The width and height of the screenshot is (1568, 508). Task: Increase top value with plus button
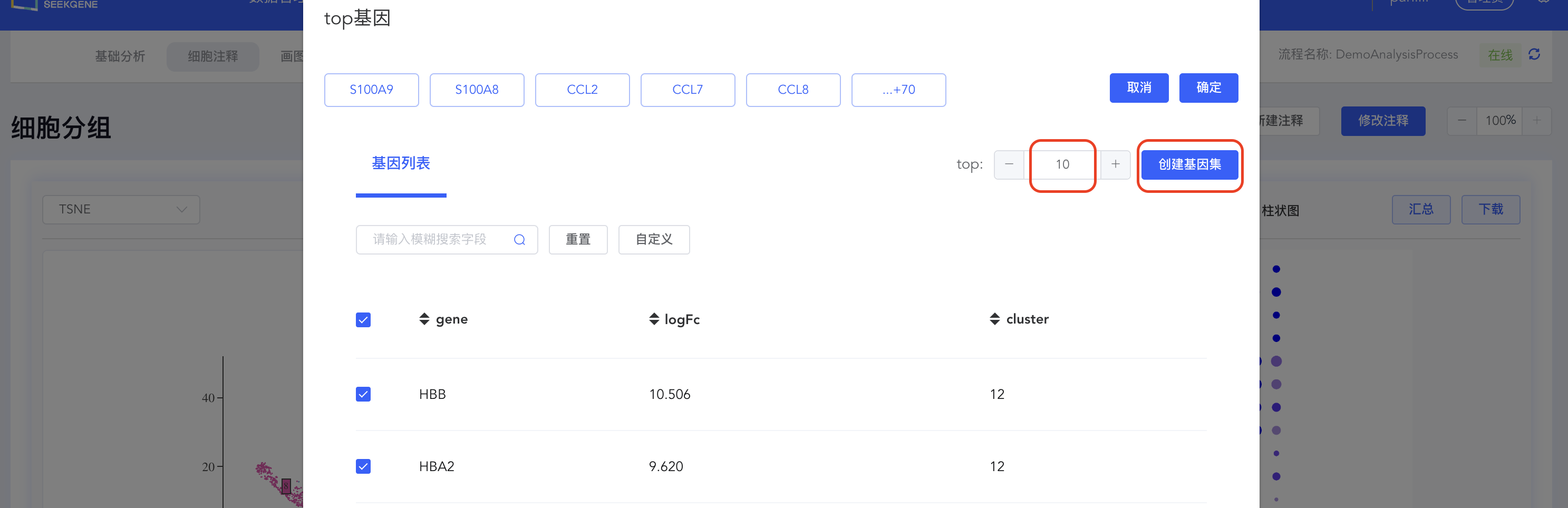[x=1115, y=164]
